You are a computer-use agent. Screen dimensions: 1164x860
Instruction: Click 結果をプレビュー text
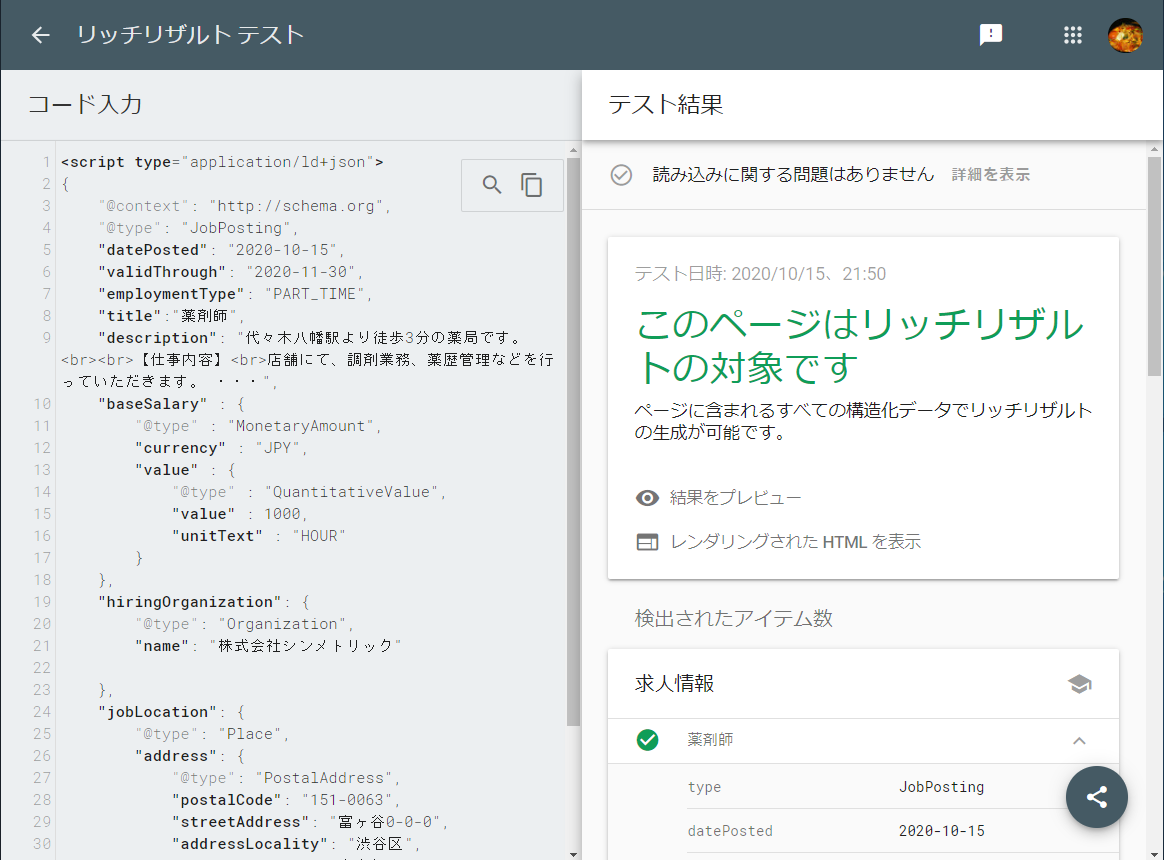736,498
